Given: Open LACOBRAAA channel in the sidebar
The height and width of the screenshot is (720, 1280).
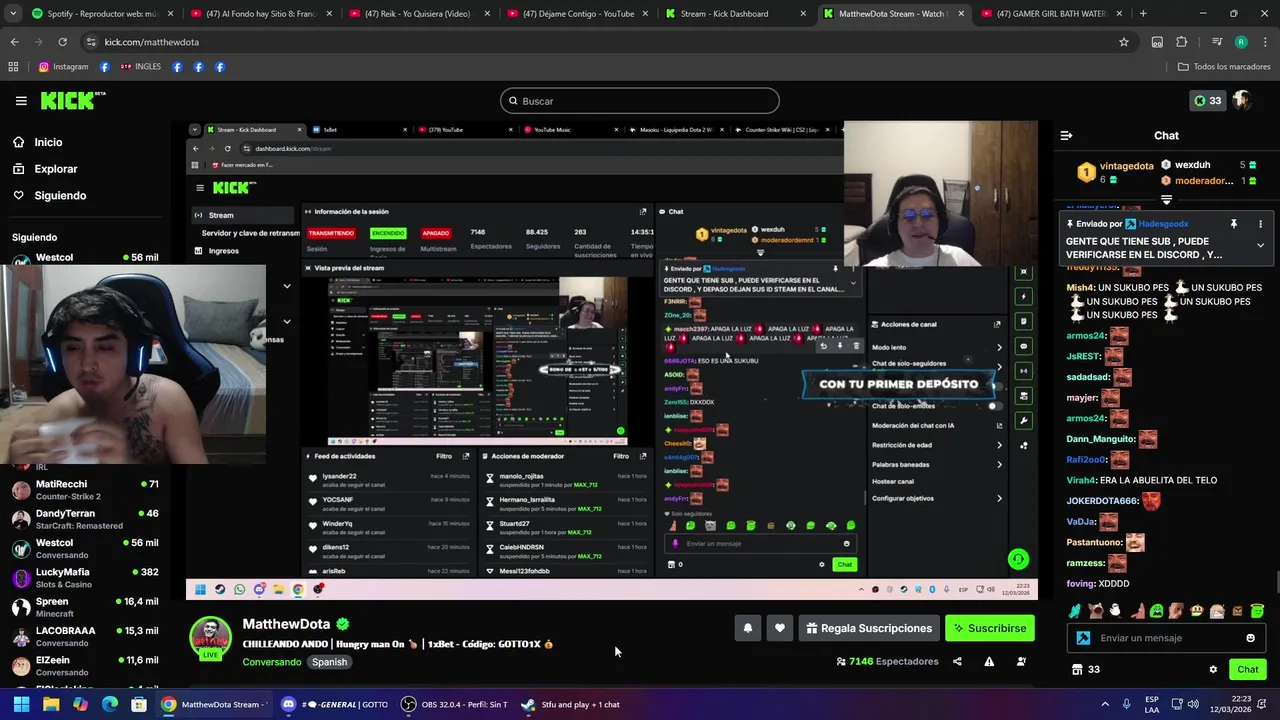Looking at the screenshot, I should click(84, 636).
